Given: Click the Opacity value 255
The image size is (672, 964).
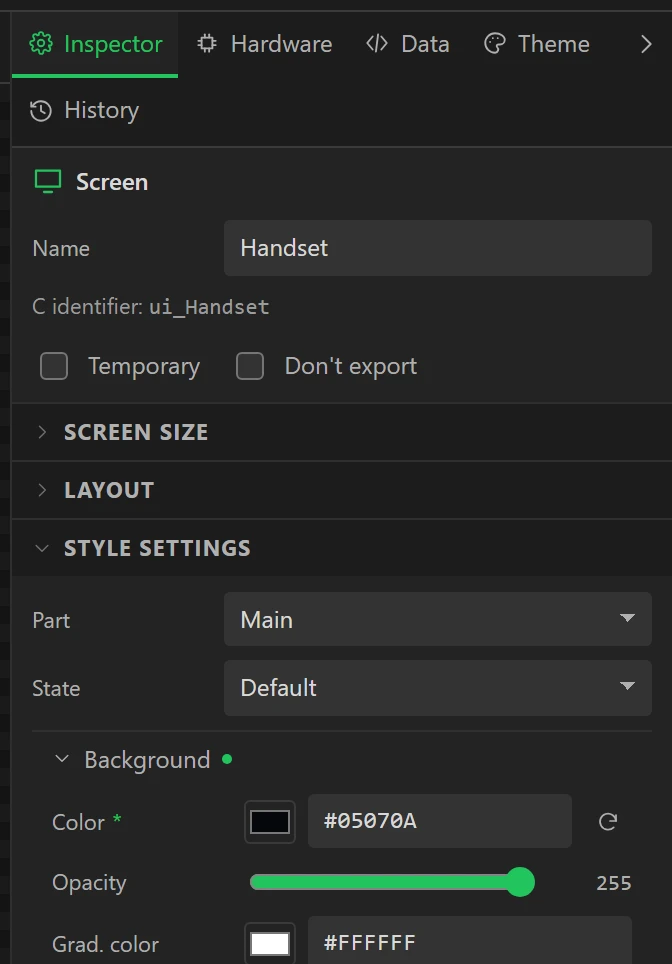Looking at the screenshot, I should (x=614, y=883).
